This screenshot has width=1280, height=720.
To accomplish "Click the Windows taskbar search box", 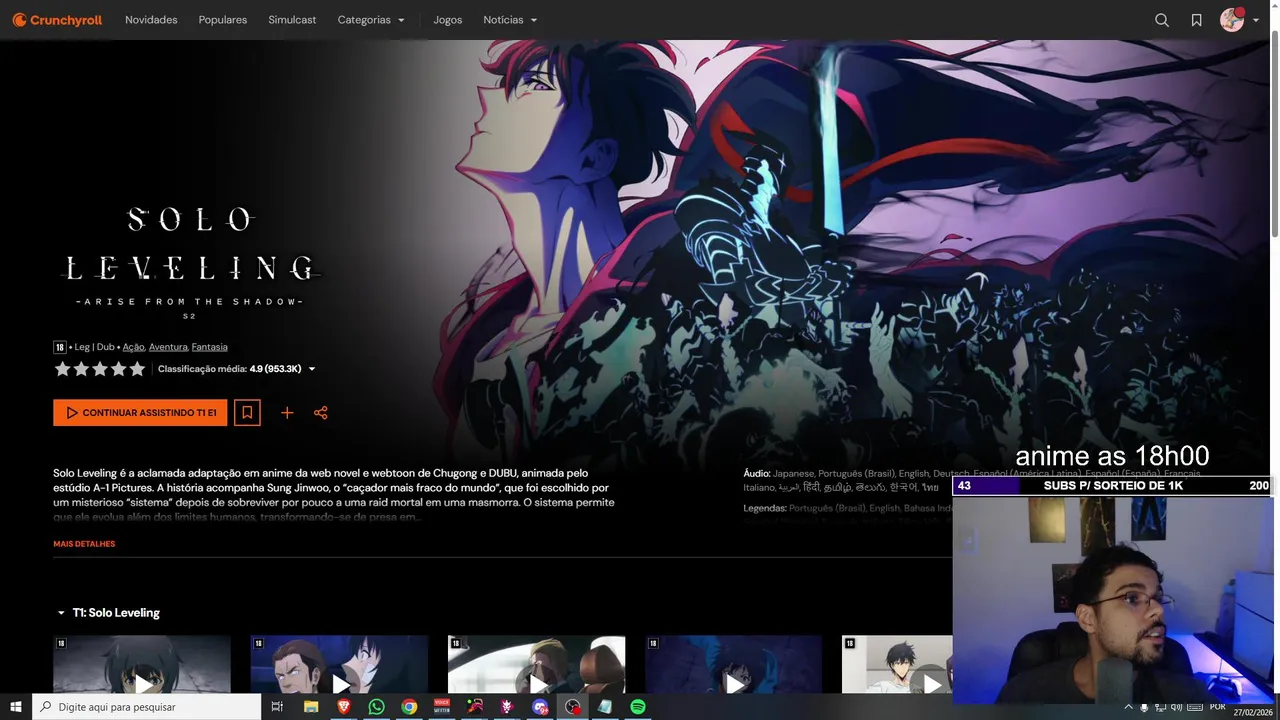I will pos(147,707).
